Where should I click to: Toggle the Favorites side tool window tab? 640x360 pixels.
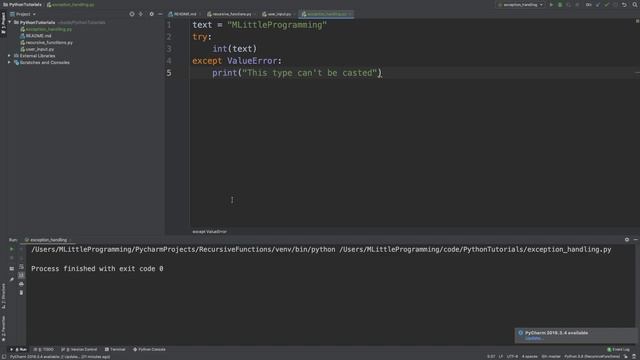tap(3, 329)
